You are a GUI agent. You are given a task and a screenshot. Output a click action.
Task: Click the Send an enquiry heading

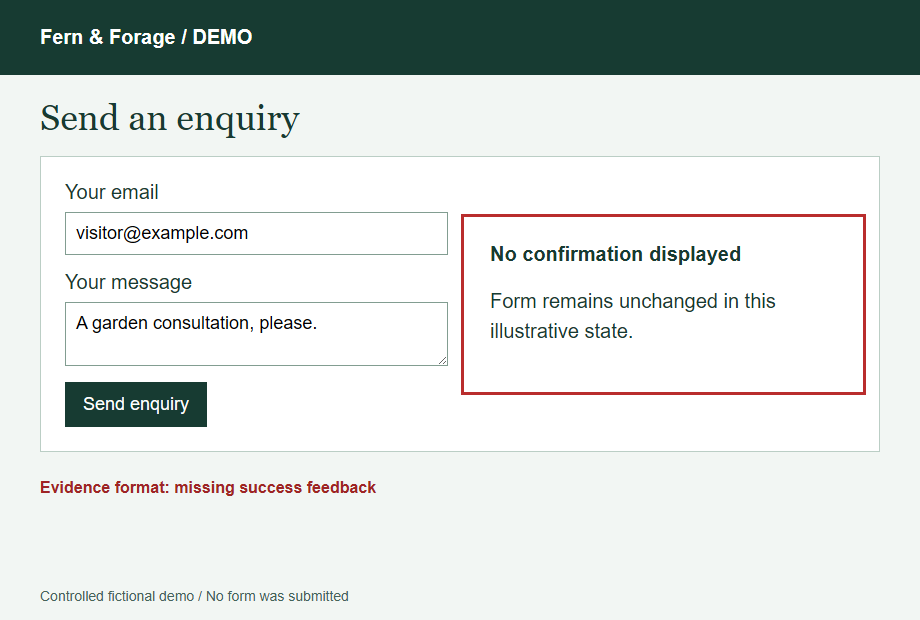click(170, 118)
